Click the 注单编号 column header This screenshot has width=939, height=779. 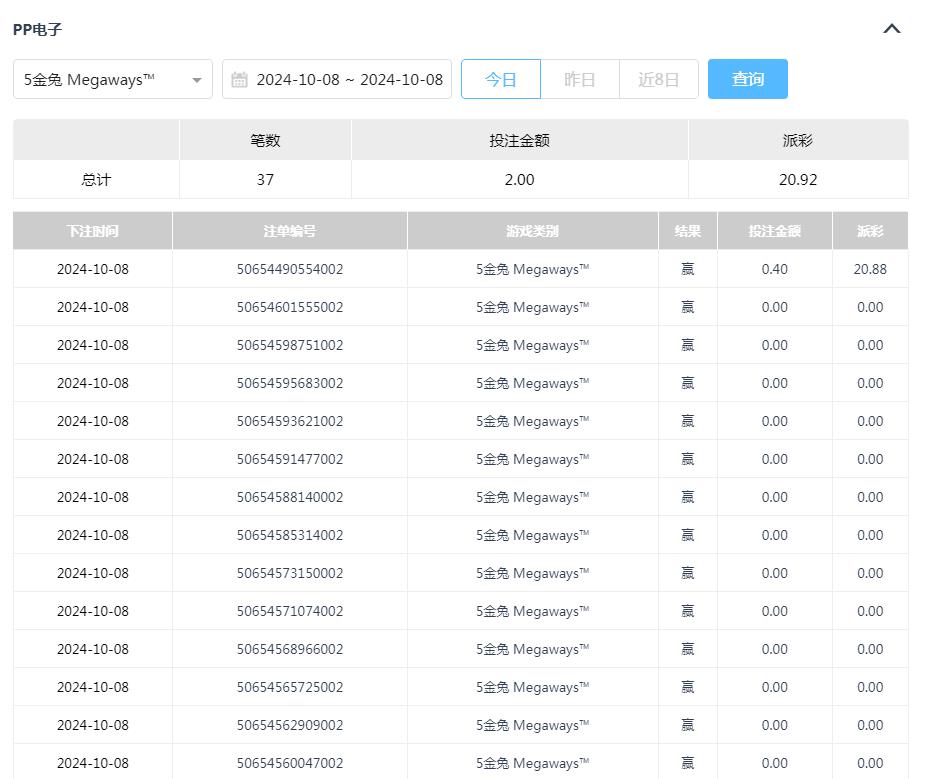(x=289, y=230)
